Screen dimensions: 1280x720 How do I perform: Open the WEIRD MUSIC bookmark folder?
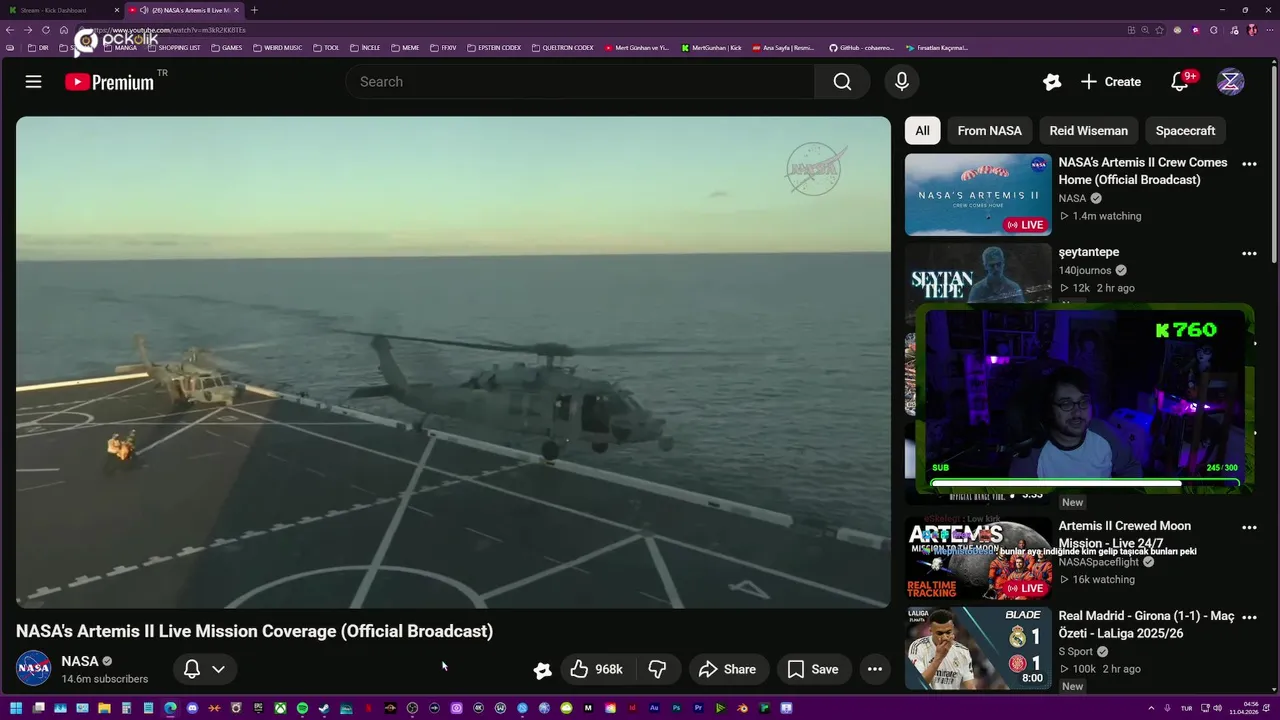(278, 48)
